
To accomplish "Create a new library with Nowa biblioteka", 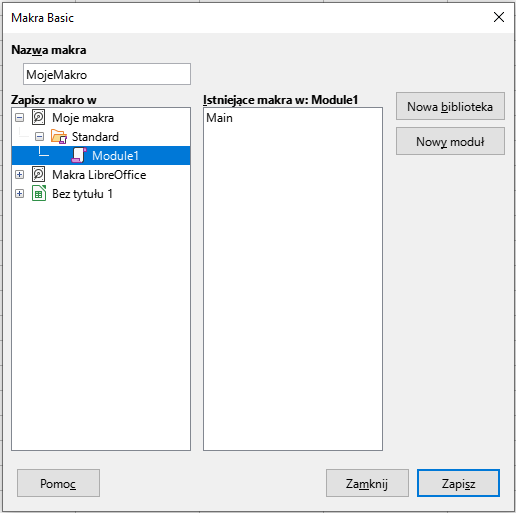I will coord(450,106).
